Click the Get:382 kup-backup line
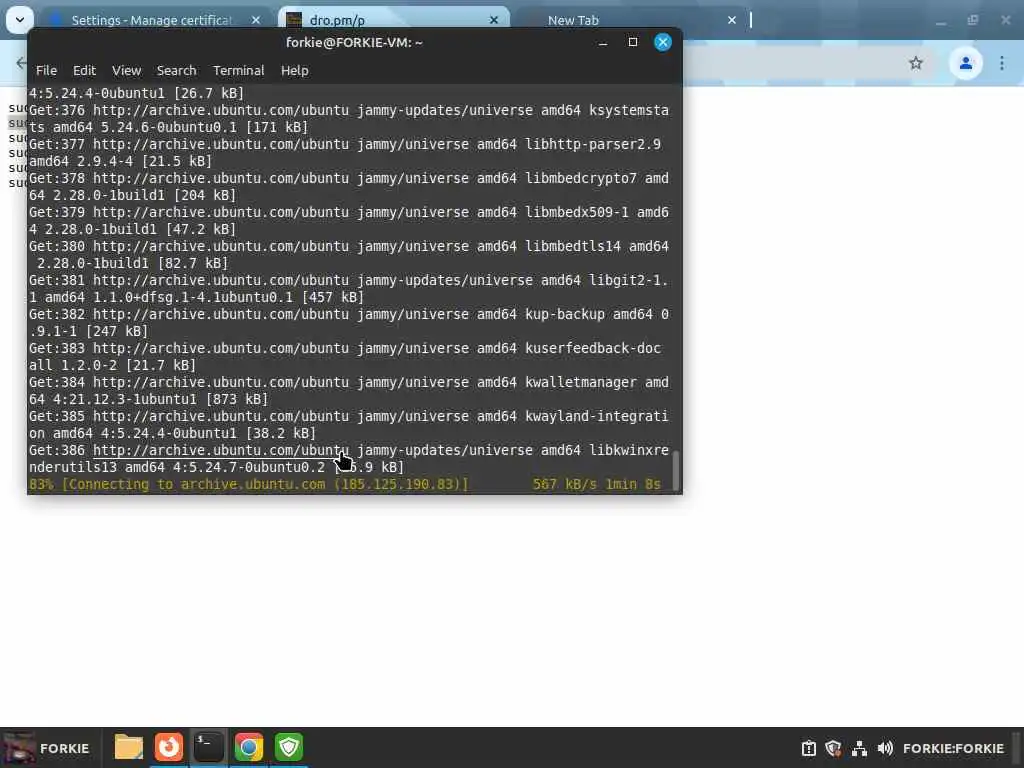The image size is (1024, 768). (349, 323)
